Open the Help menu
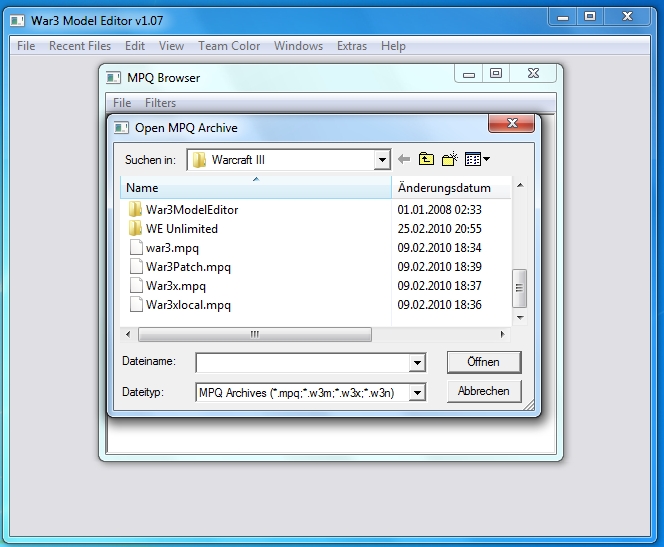This screenshot has height=547, width=664. pyautogui.click(x=393, y=46)
